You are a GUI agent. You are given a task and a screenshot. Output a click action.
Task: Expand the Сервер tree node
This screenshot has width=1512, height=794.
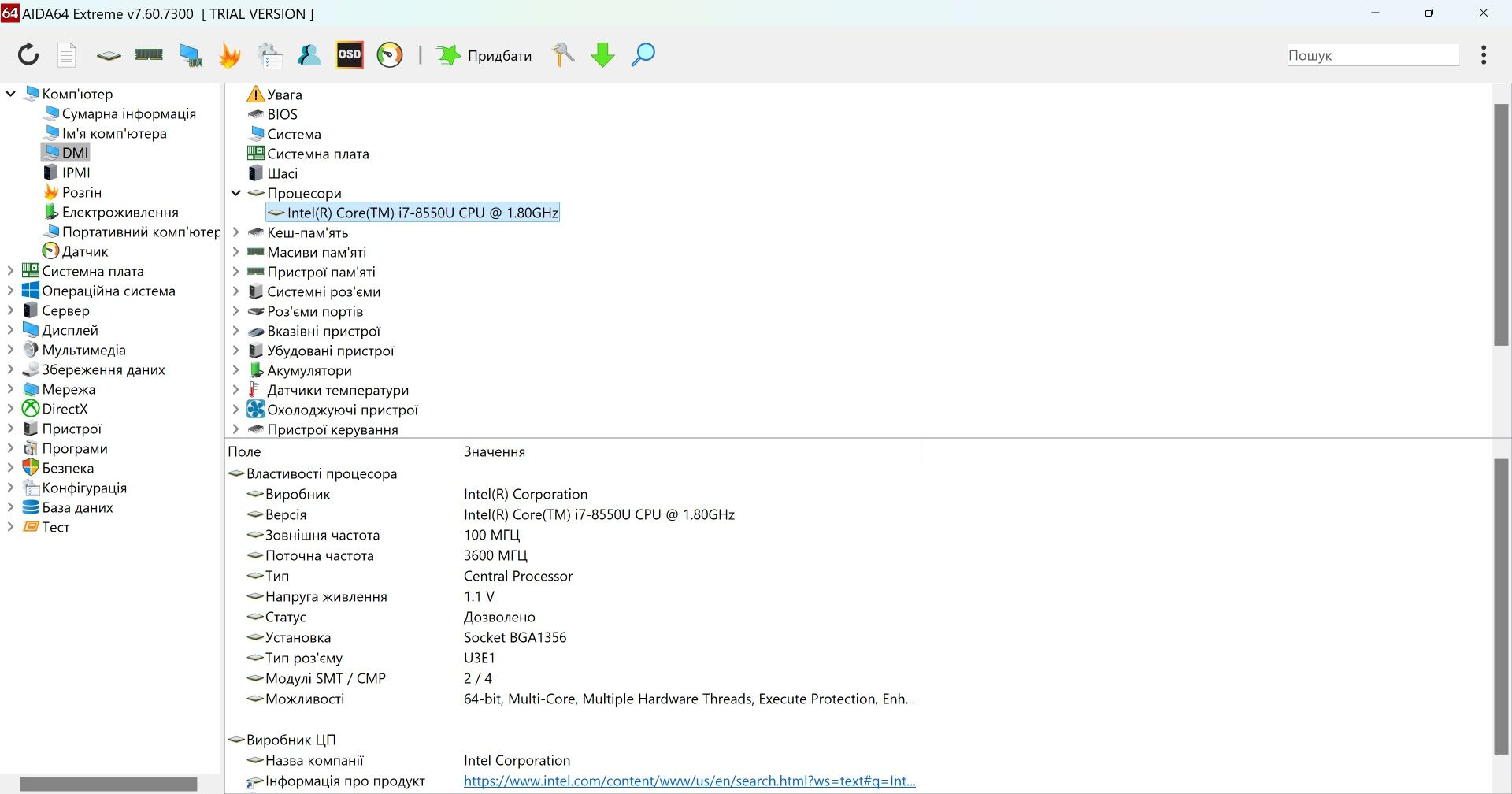(x=11, y=310)
